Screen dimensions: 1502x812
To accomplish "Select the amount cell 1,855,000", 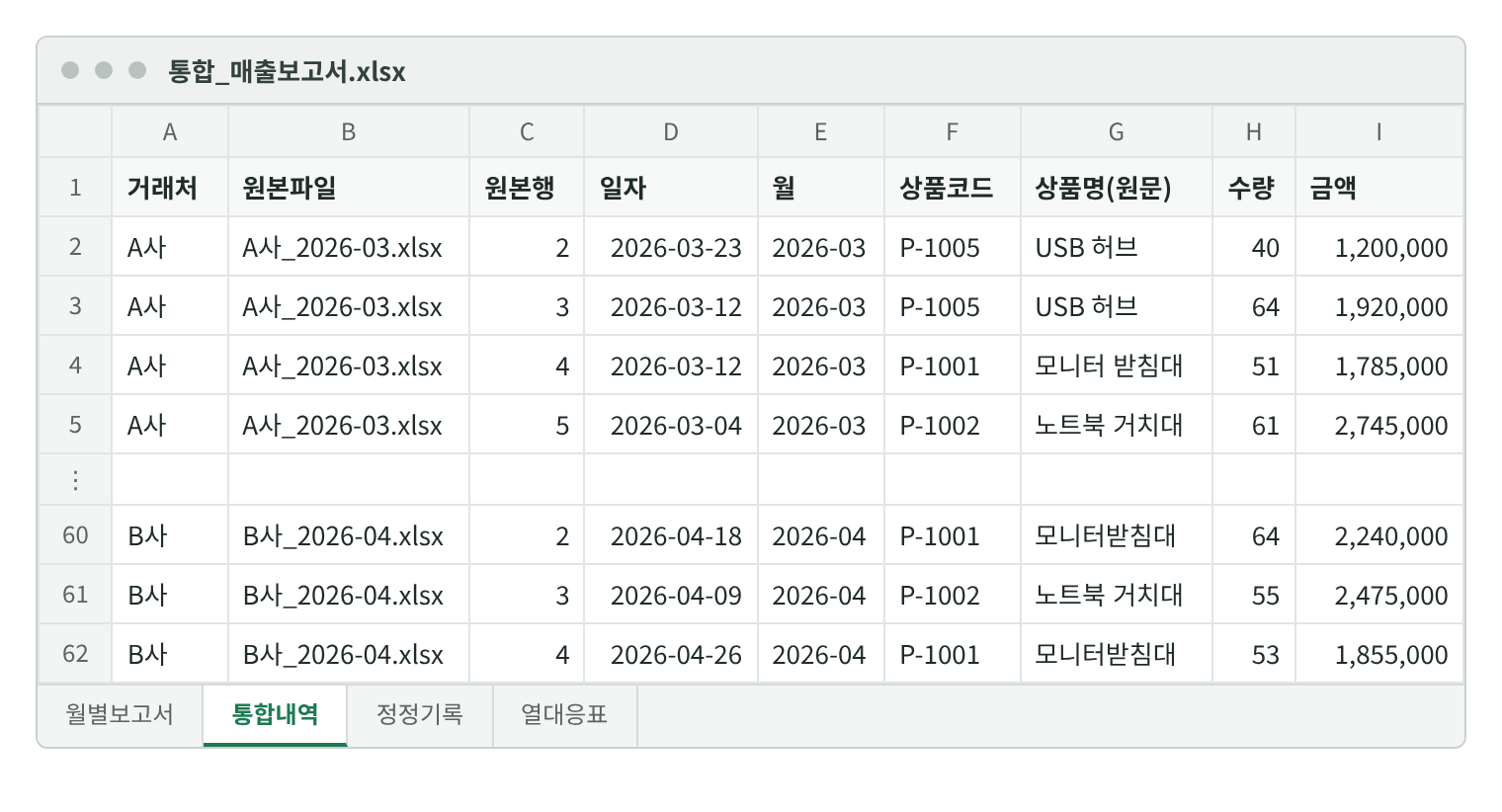I will pos(1379,654).
